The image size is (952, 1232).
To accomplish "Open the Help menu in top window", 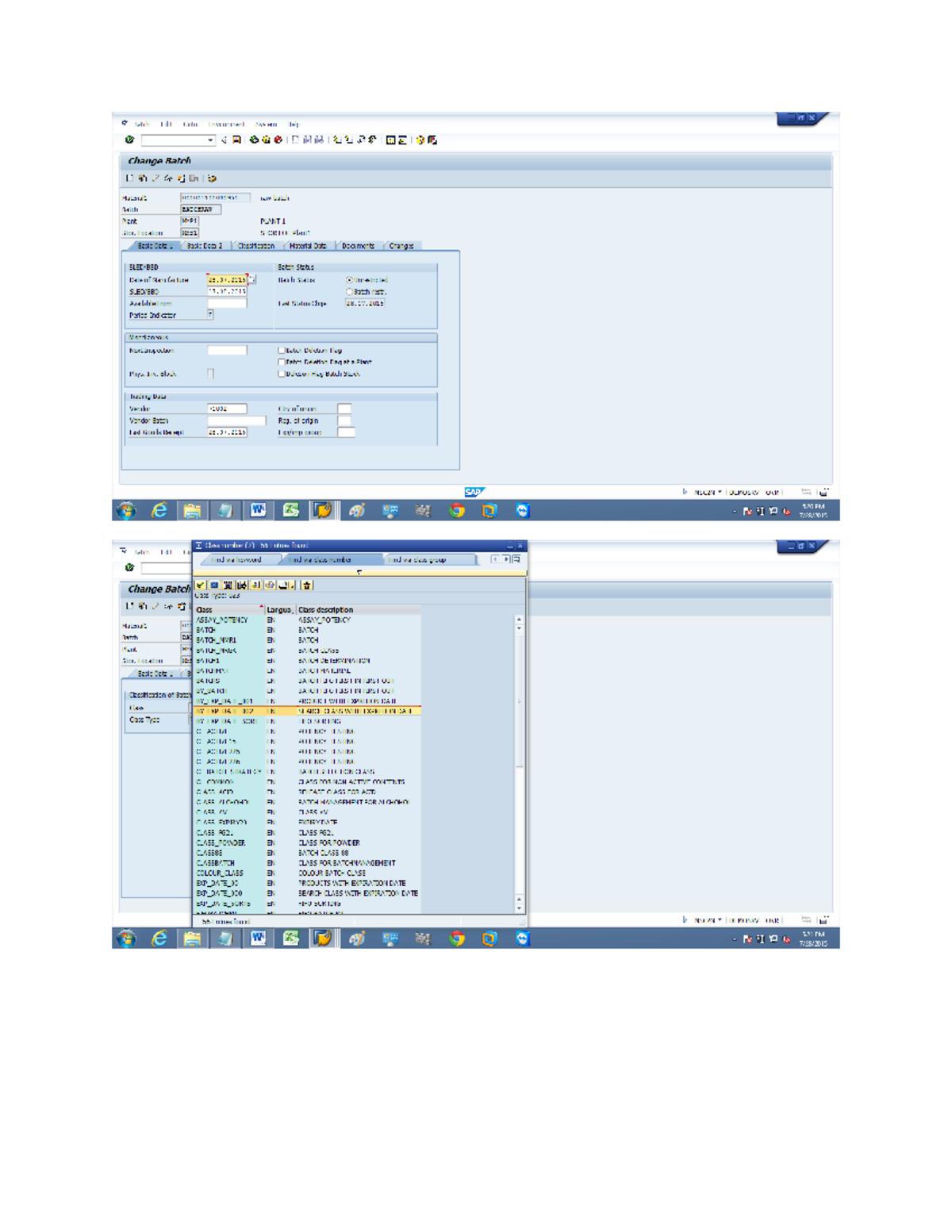I will point(294,125).
